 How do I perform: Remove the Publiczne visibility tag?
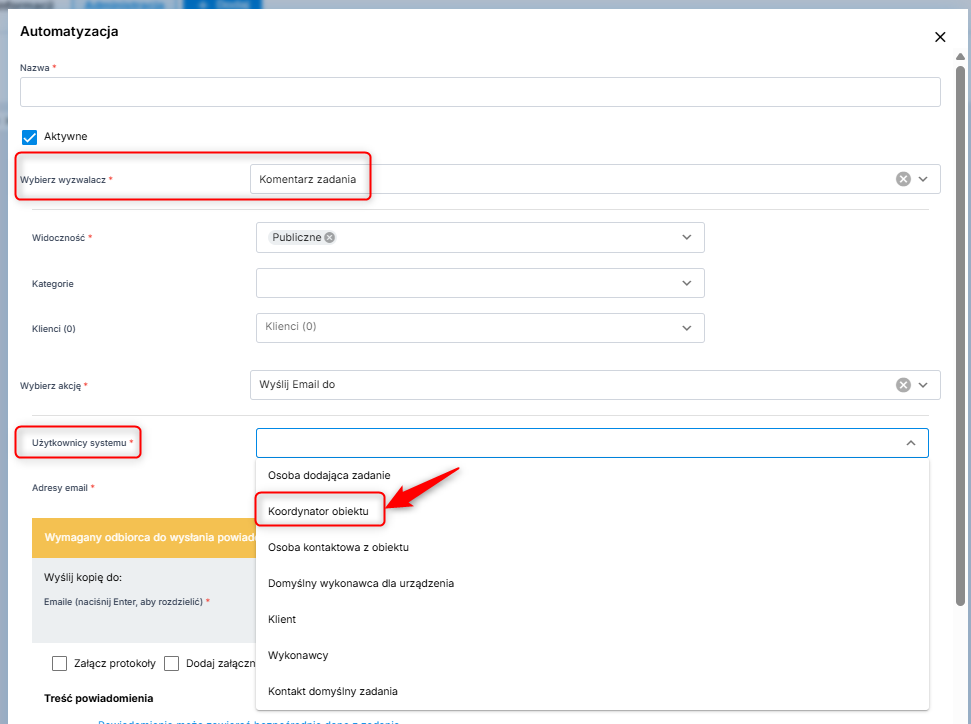(330, 238)
